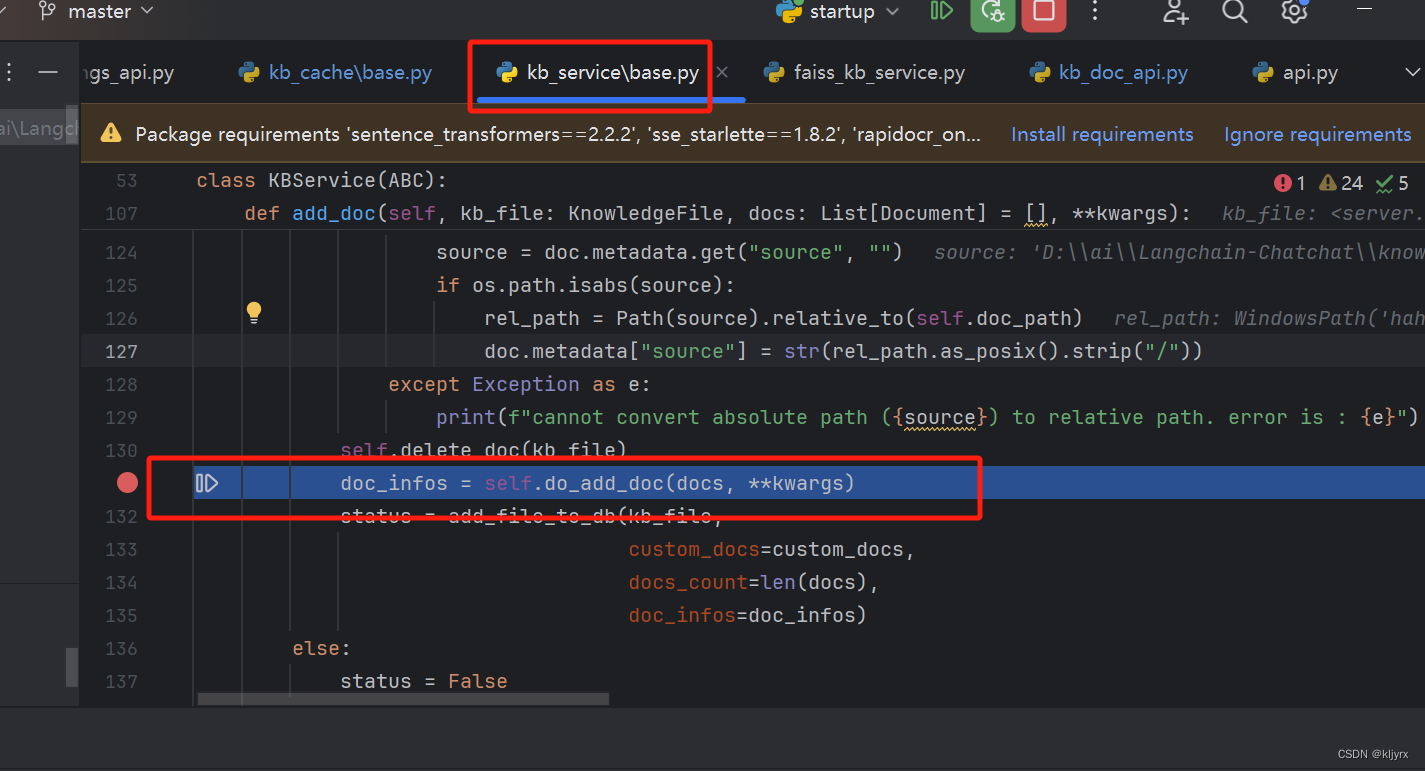Open the tool window options three-dot icon
This screenshot has width=1425, height=771.
9,73
